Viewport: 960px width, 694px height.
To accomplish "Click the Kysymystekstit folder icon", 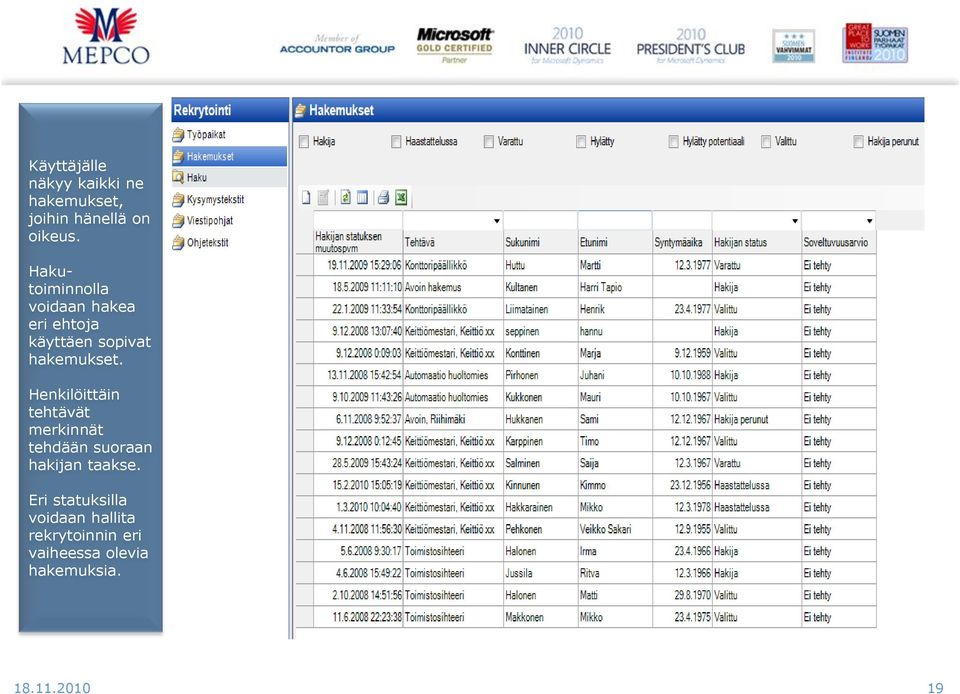I will [x=178, y=200].
